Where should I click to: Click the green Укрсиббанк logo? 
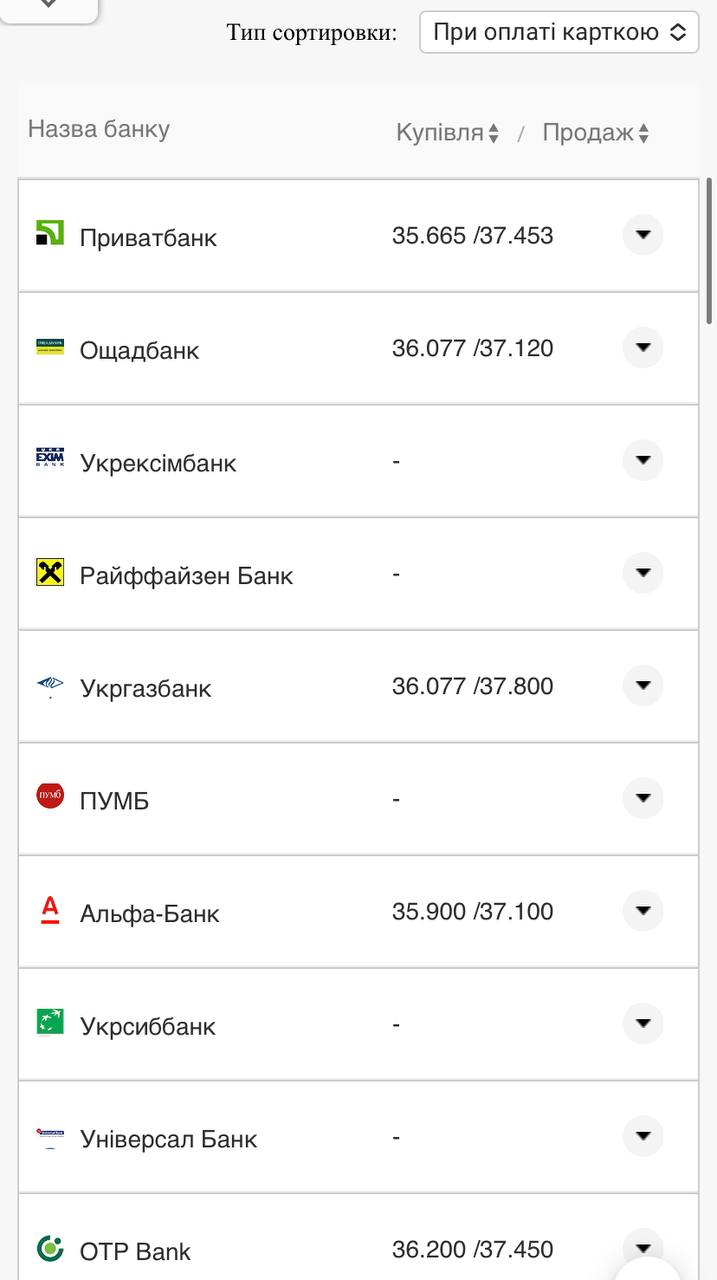[50, 1022]
